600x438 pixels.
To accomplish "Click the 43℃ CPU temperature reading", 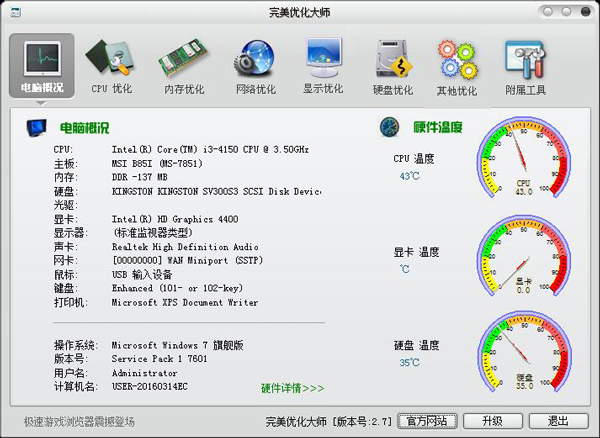I will tap(409, 176).
